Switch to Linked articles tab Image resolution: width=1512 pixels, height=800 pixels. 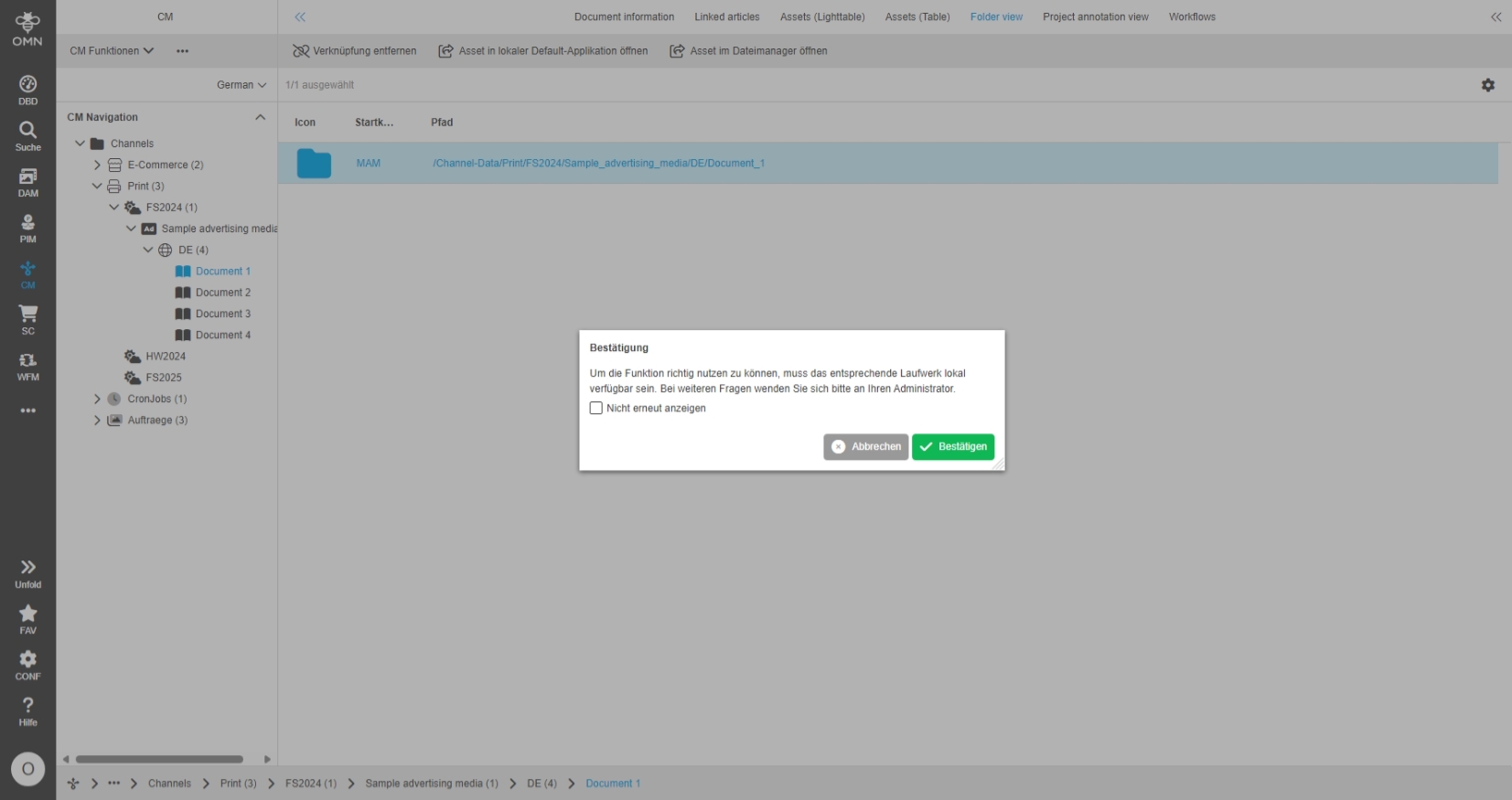(727, 17)
